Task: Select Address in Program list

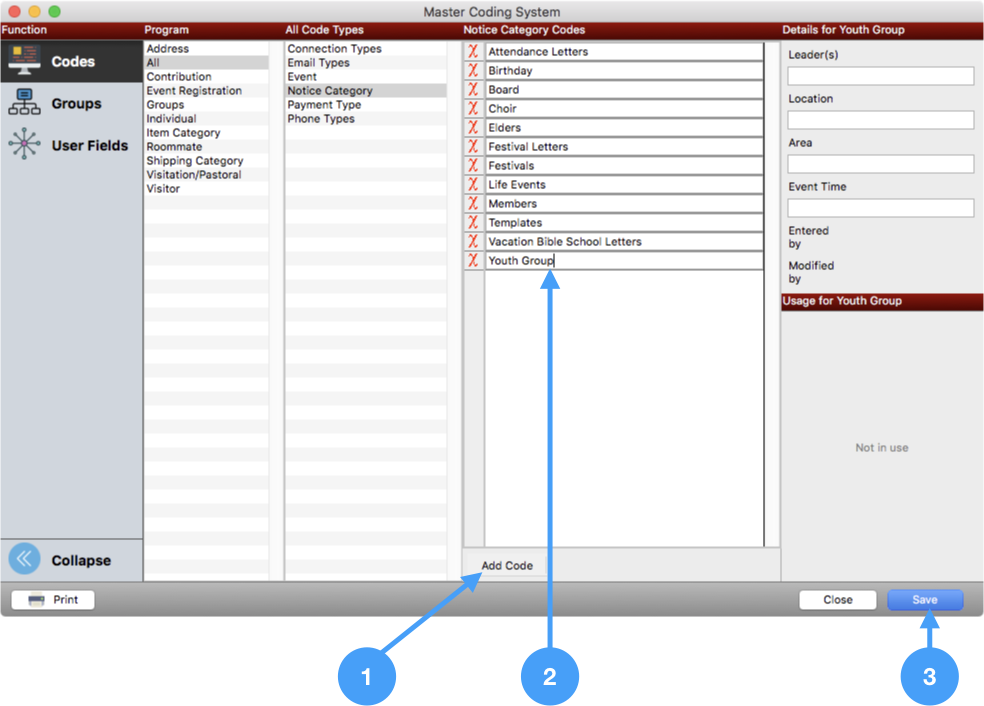Action: (206, 48)
